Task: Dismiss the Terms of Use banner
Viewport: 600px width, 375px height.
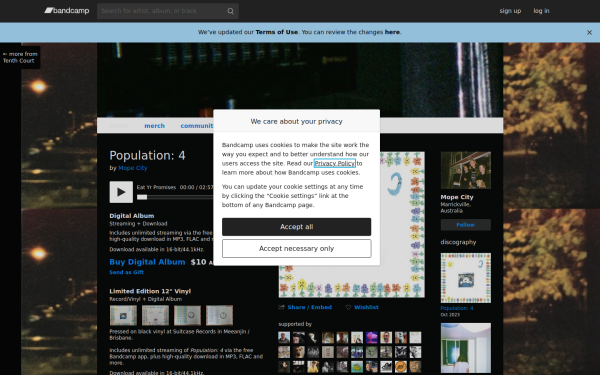Action: click(x=589, y=33)
